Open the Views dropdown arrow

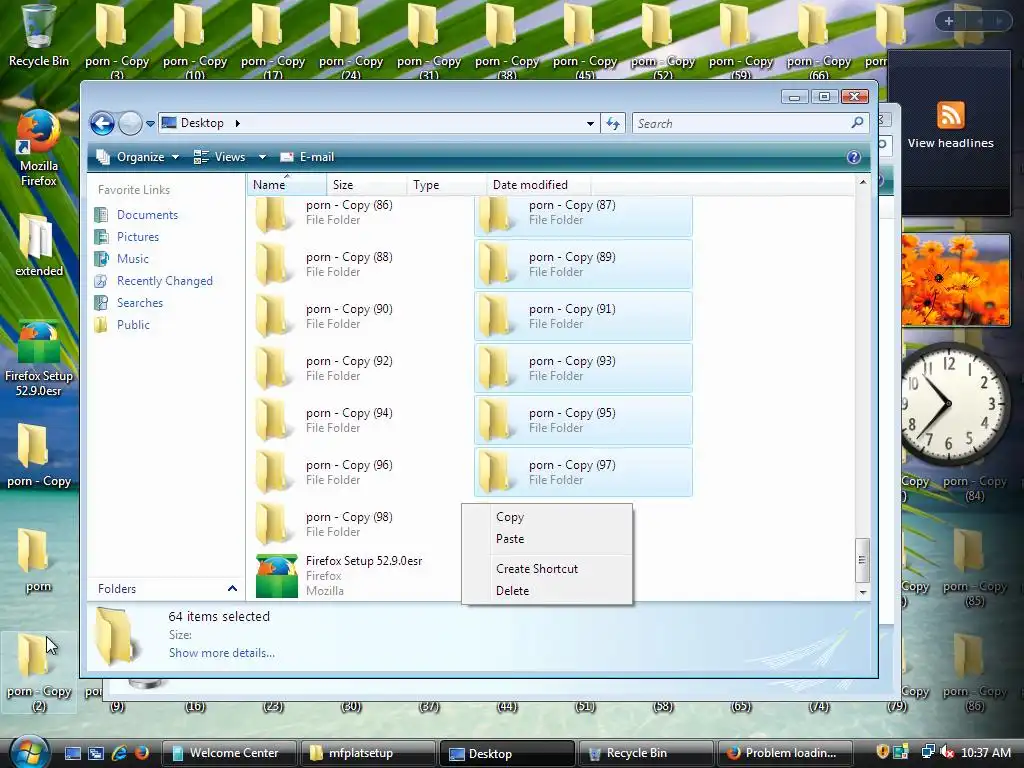(x=262, y=157)
